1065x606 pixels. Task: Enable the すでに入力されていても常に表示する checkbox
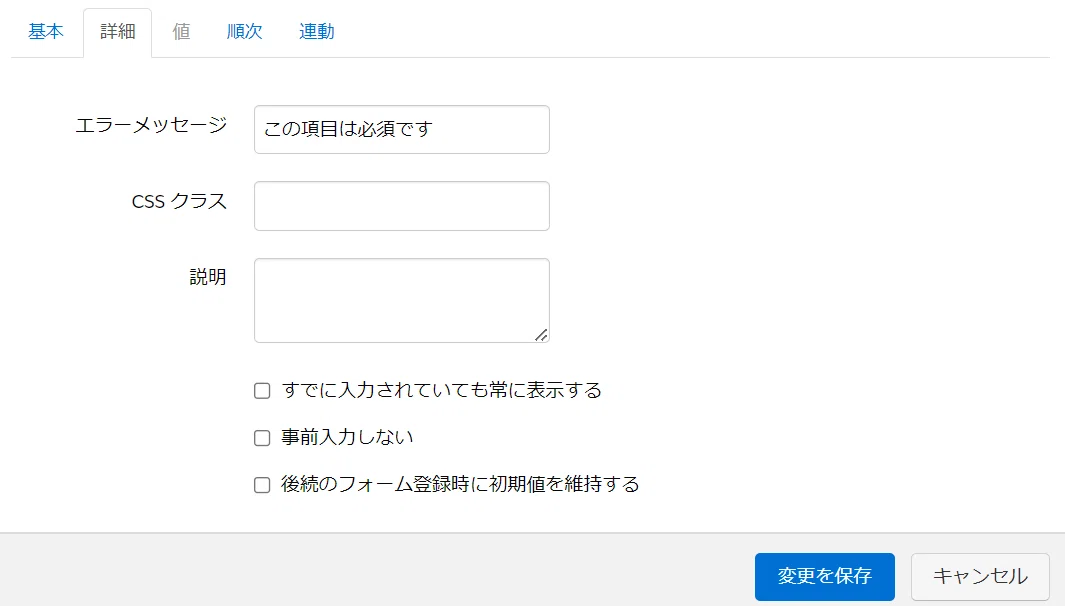click(263, 391)
